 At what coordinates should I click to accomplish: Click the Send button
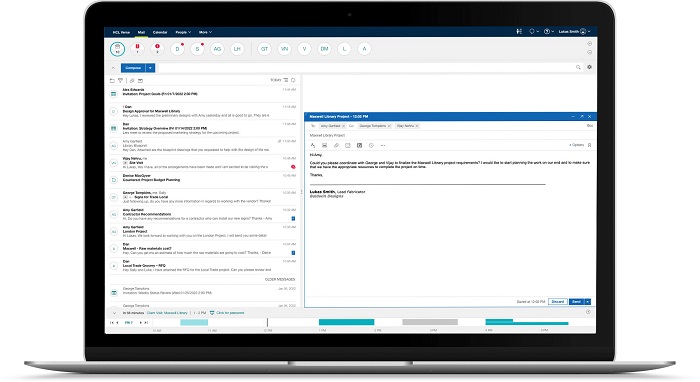(576, 302)
